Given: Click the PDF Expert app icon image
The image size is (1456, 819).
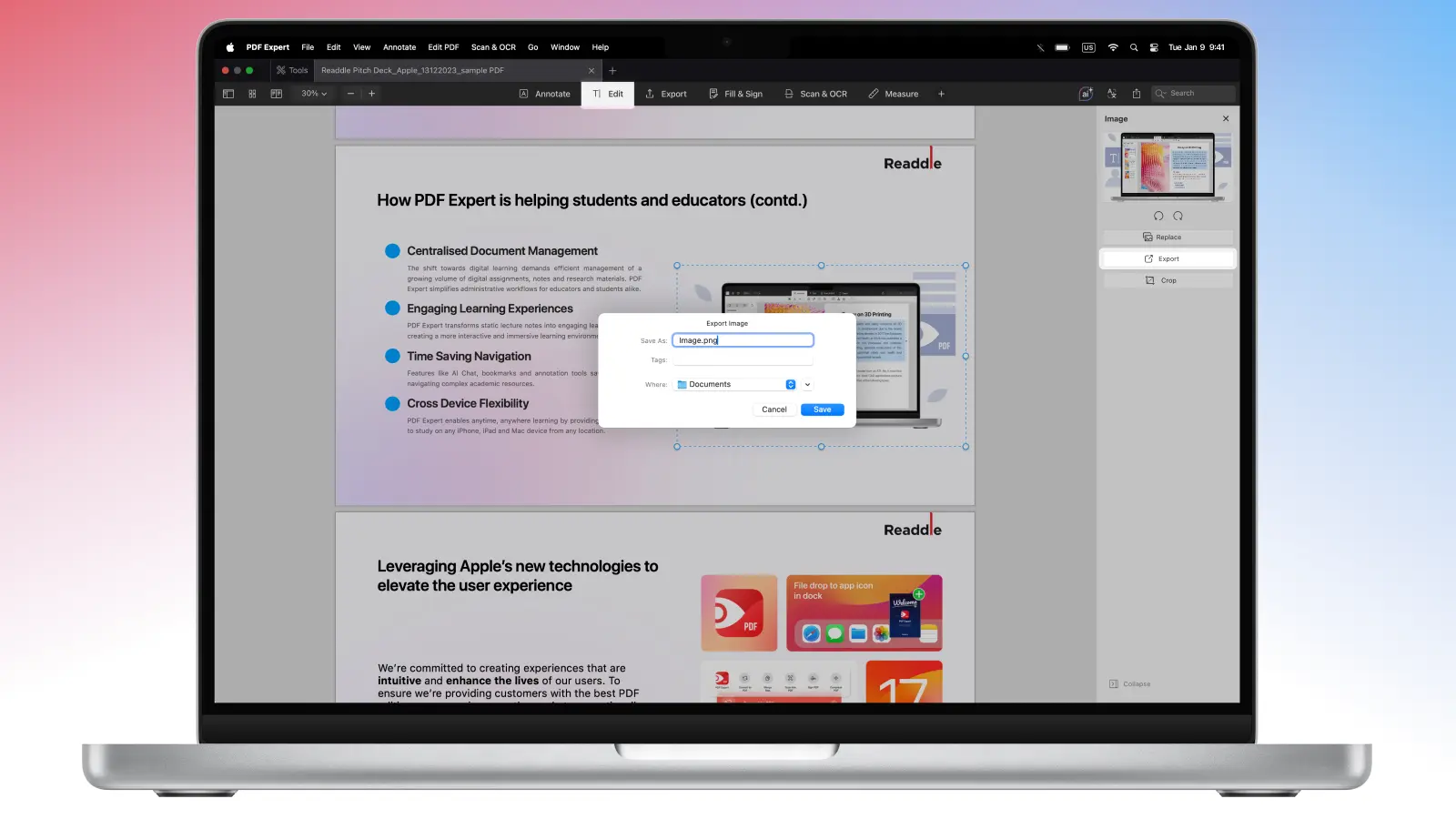Looking at the screenshot, I should pos(739,612).
